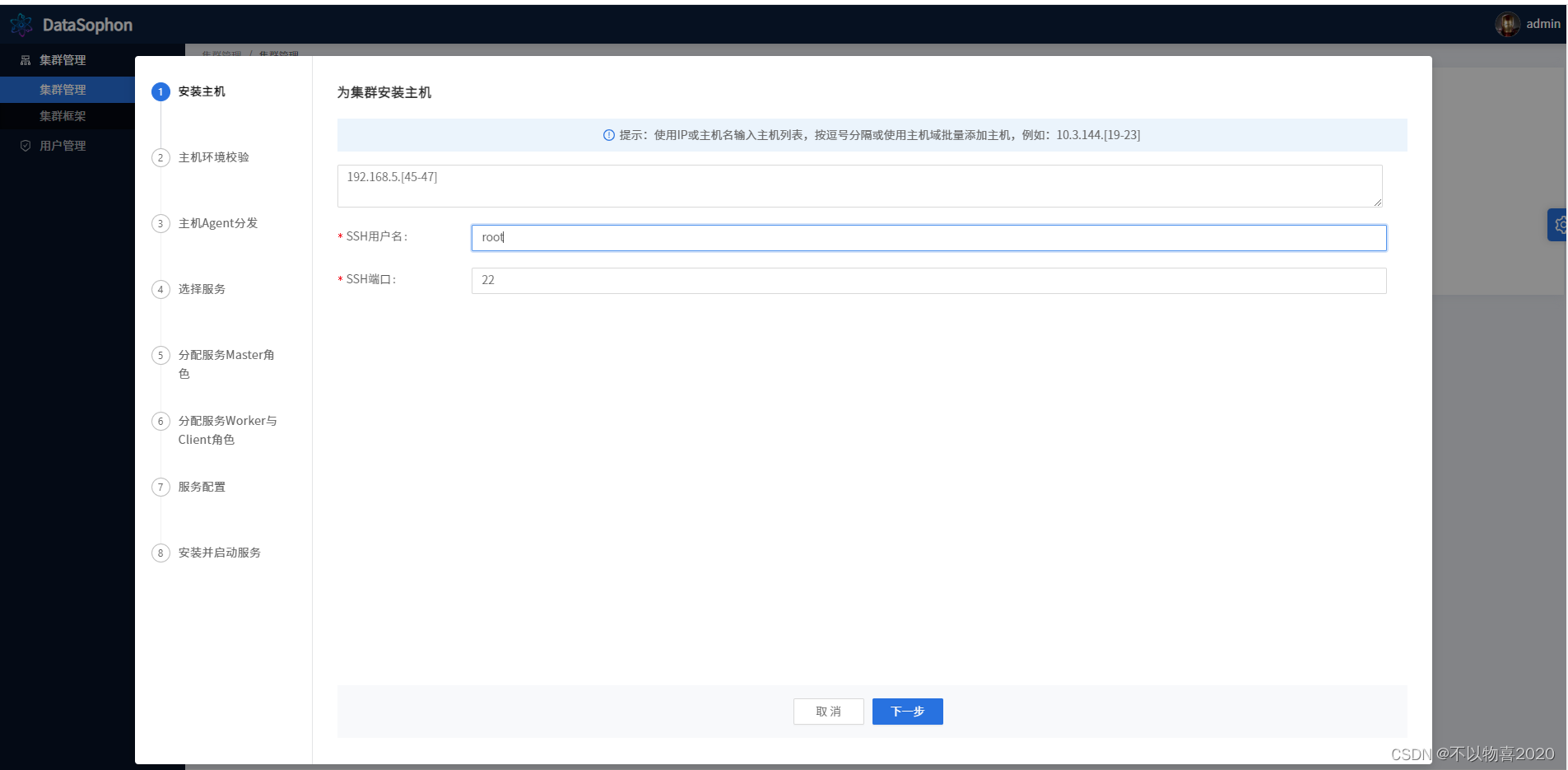This screenshot has width=1568, height=770.
Task: Click the 为集群安装主机 heading
Action: (x=384, y=92)
